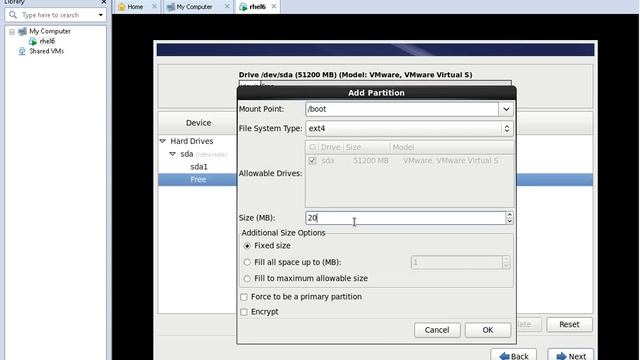Select the sda1 partition row
Image resolution: width=640 pixels, height=360 pixels.
[x=199, y=167]
